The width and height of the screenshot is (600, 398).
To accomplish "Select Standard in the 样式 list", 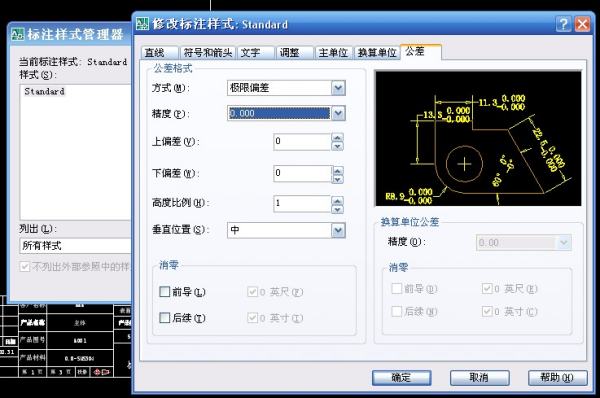I will click(x=44, y=91).
